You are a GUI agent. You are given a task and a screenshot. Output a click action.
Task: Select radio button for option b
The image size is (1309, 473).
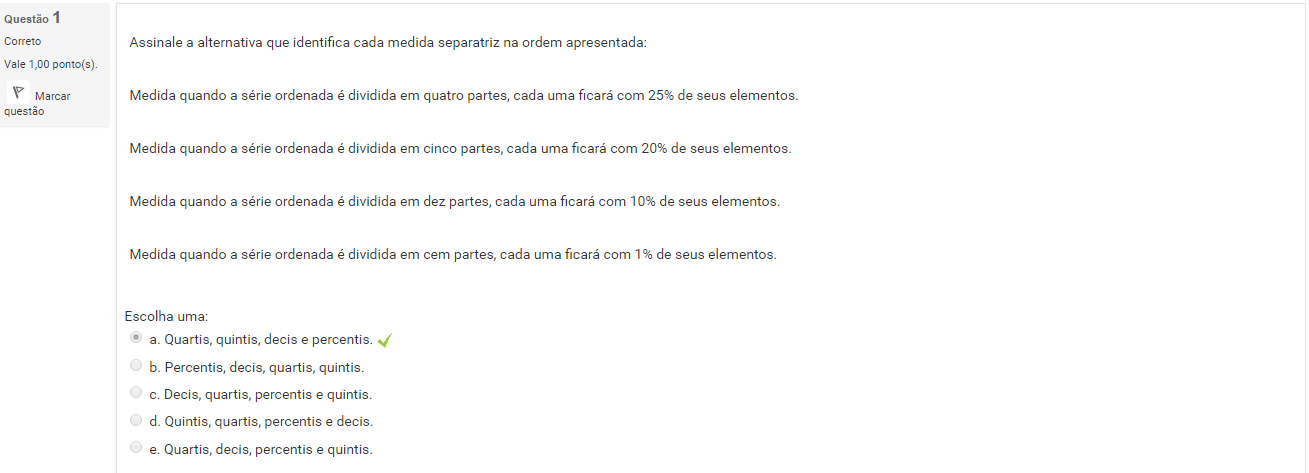136,366
